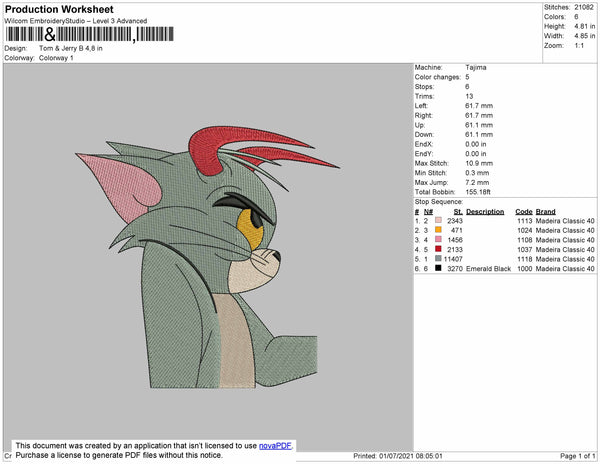Image resolution: width=600 pixels, height=464 pixels.
Task: Click the Machine value 'Tajima'
Action: pos(476,67)
